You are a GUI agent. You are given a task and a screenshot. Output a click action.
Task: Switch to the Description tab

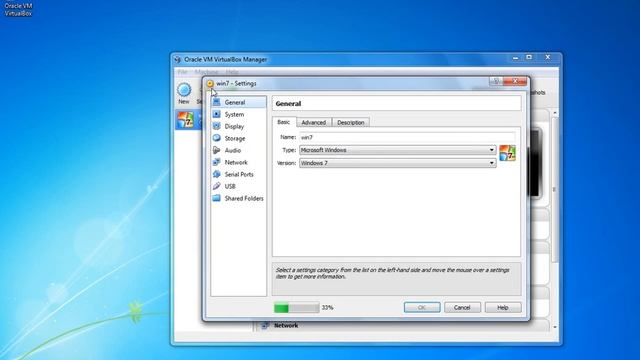point(351,122)
